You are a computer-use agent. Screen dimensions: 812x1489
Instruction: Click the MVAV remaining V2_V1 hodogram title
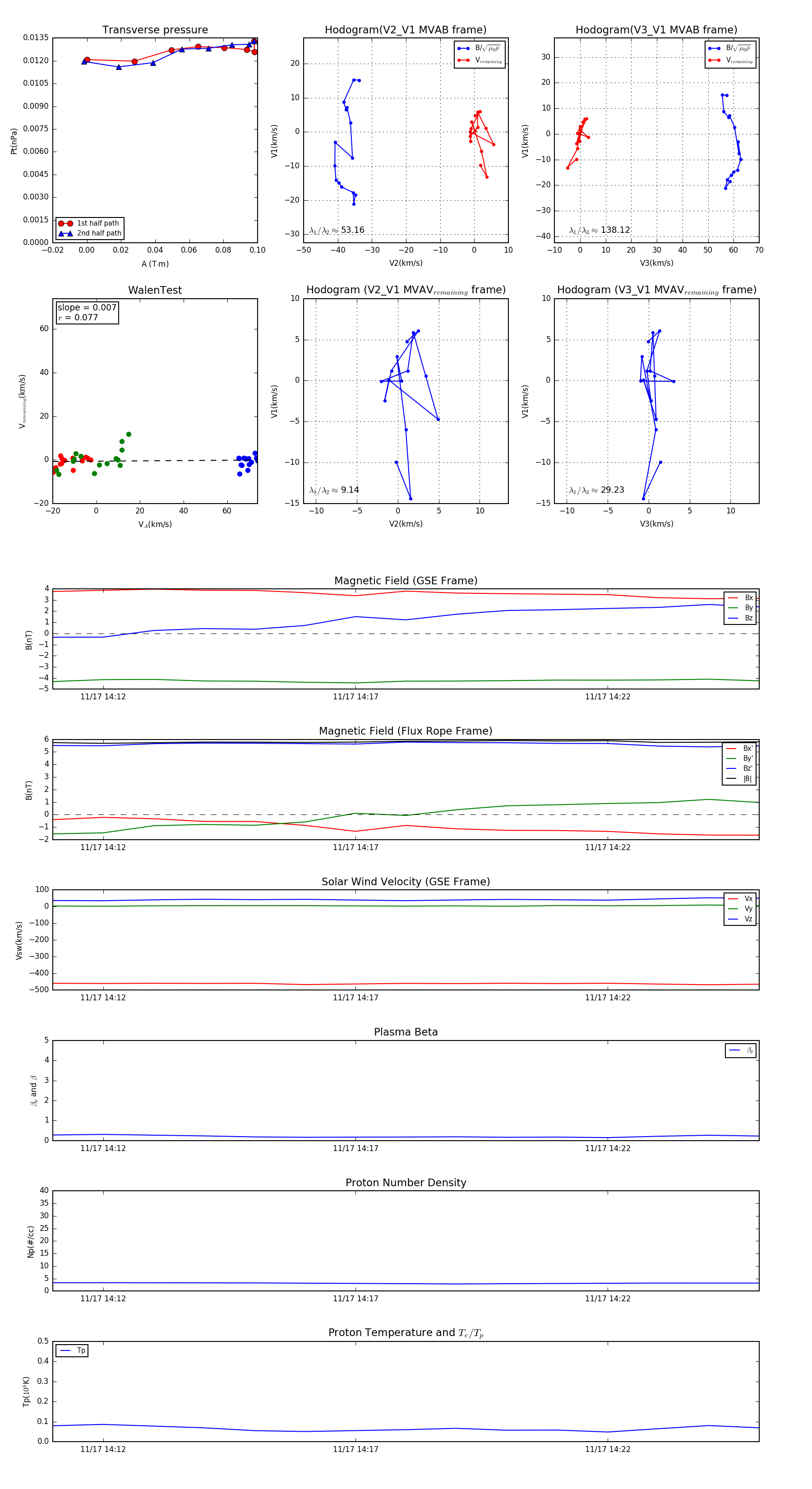point(406,290)
